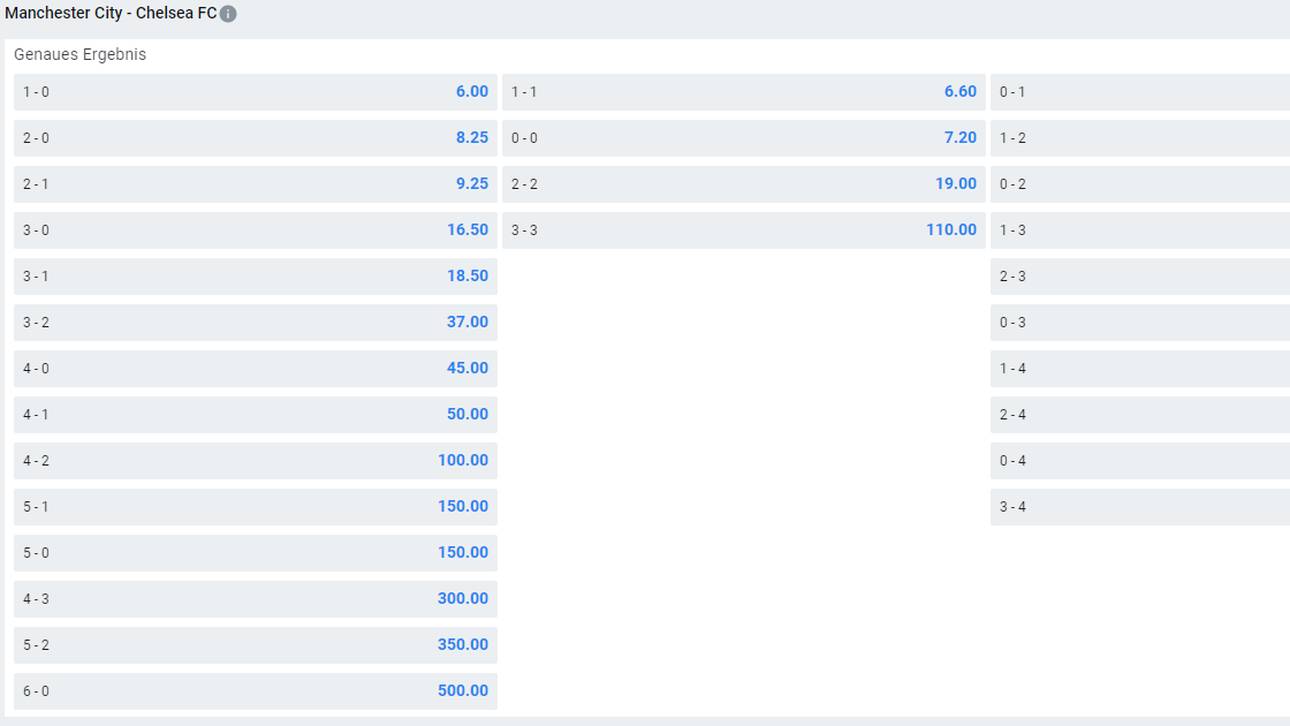
Task: Pick the 3 - 2 result at 37.00
Action: tap(255, 322)
